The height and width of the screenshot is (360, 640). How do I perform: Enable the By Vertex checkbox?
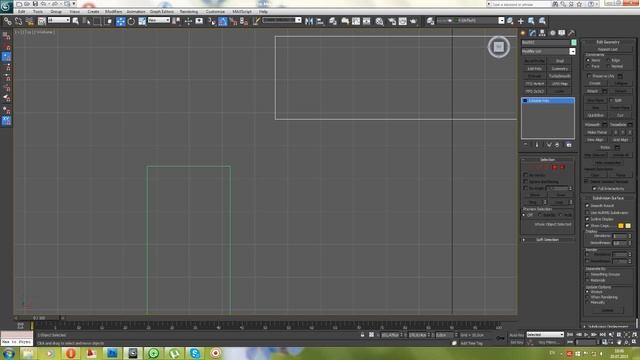click(526, 175)
